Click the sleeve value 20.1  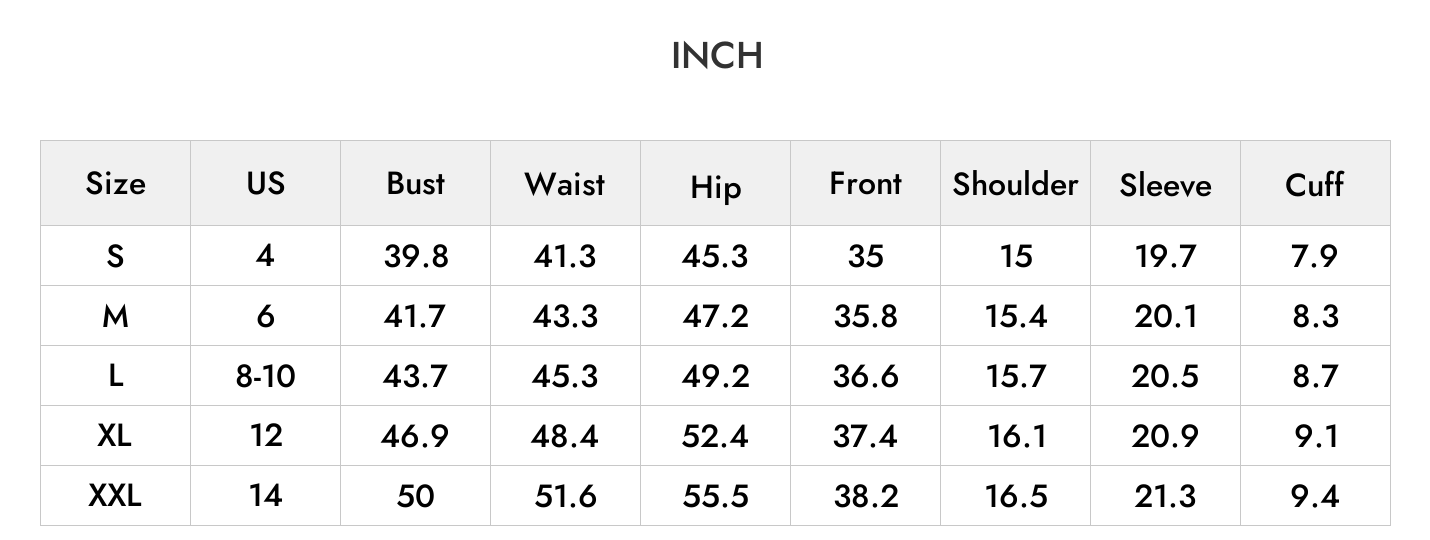pyautogui.click(x=1165, y=316)
